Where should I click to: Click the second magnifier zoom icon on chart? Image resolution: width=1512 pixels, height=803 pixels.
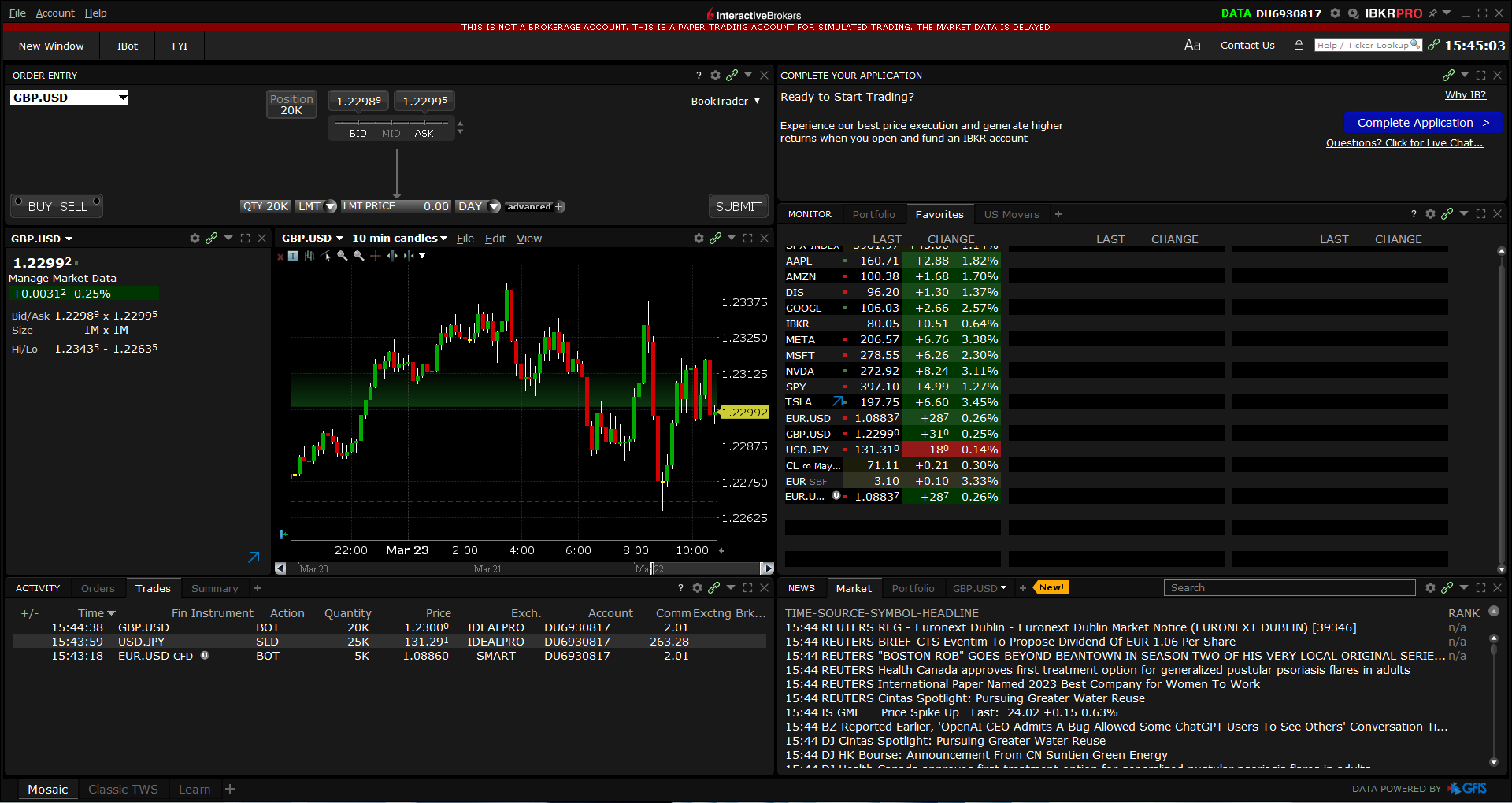pyautogui.click(x=359, y=256)
